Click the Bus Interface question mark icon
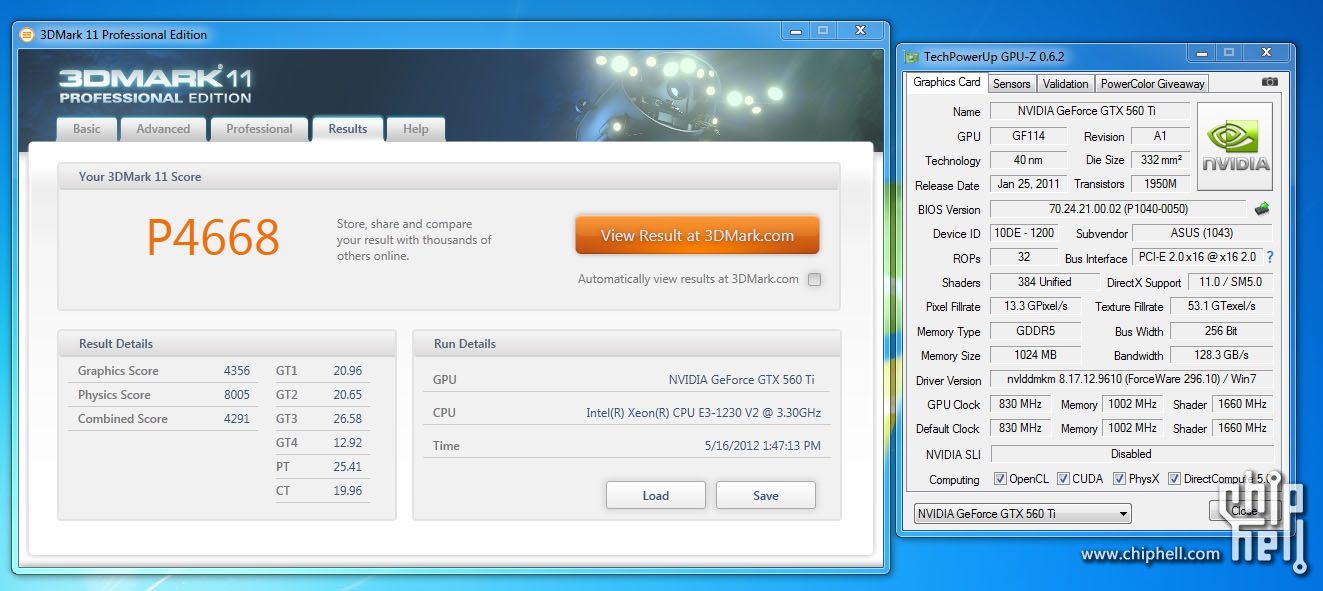The width and height of the screenshot is (1323, 591). click(1270, 257)
